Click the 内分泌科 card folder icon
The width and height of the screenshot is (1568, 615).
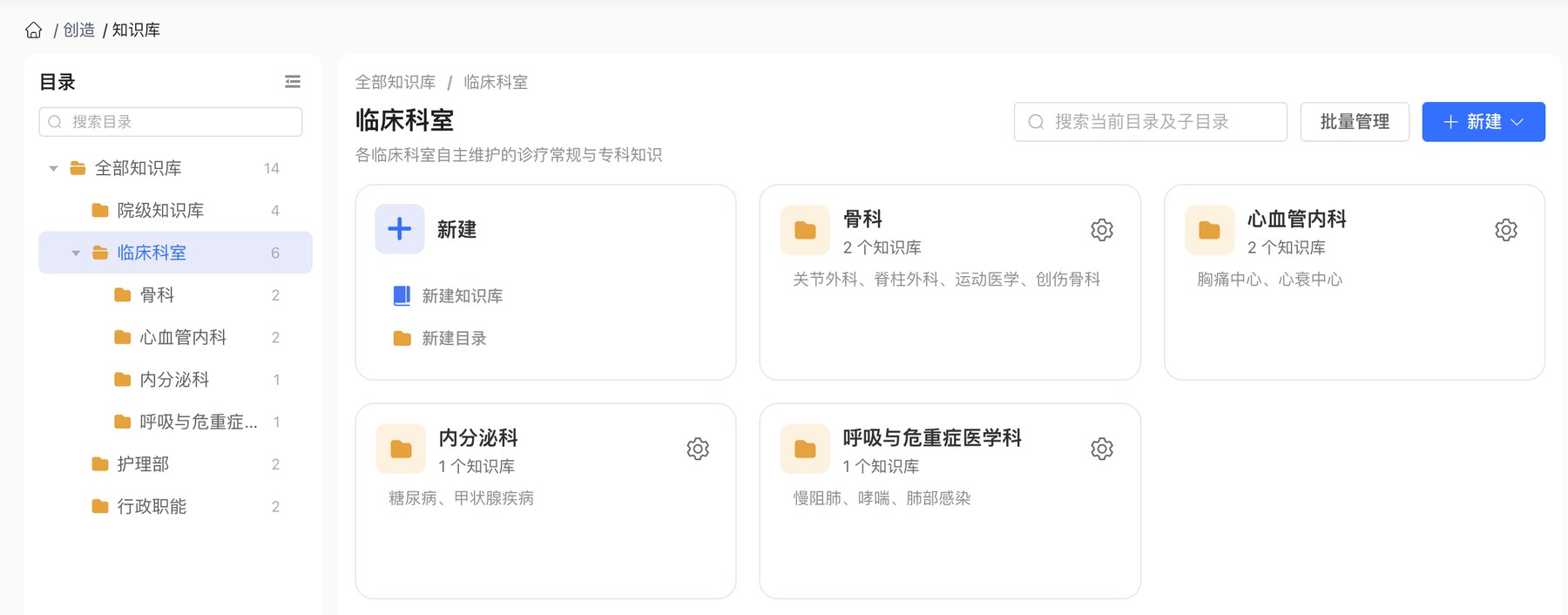[401, 449]
